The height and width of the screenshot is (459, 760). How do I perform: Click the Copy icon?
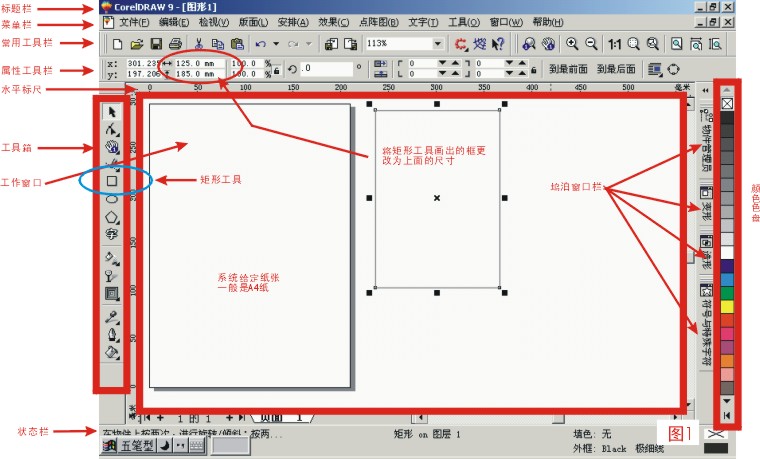coord(218,44)
